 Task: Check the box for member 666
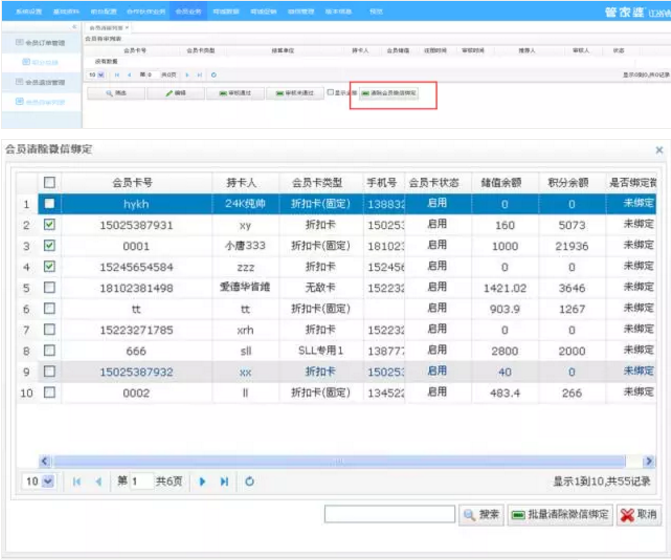[x=50, y=351]
